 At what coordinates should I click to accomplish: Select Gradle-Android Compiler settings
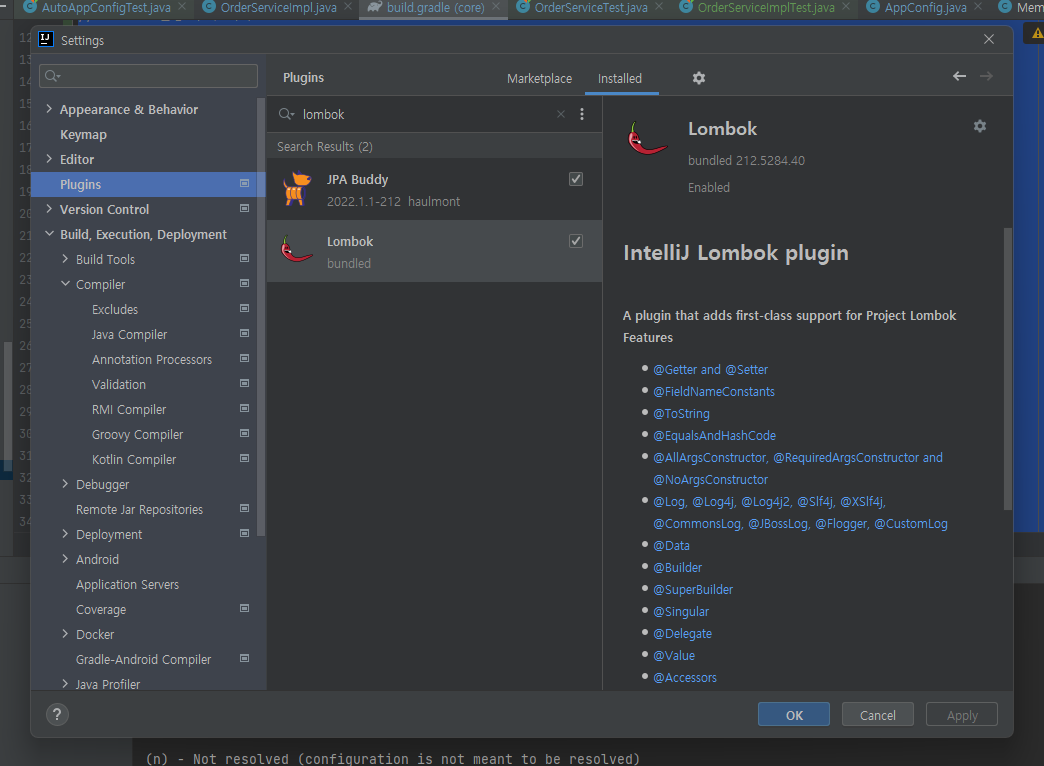coord(143,659)
